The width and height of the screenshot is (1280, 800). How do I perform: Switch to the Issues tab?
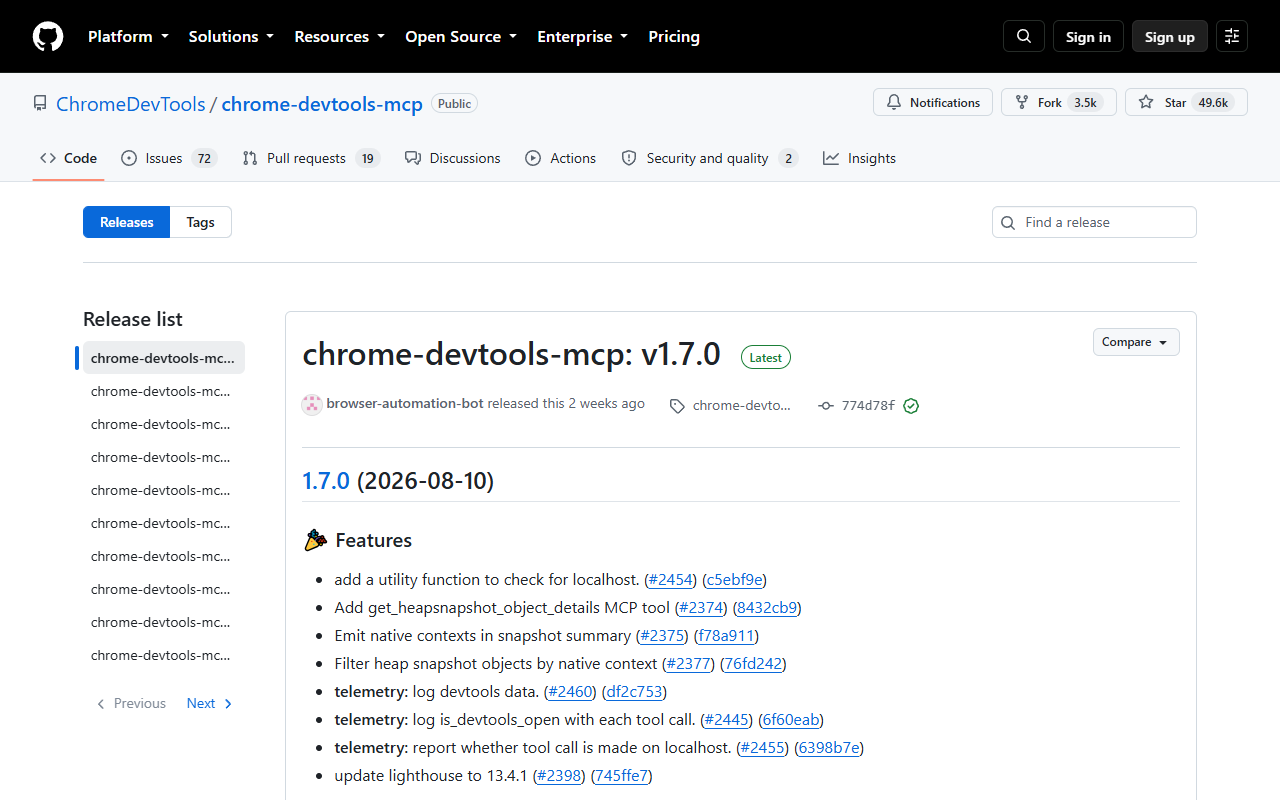[x=169, y=158]
